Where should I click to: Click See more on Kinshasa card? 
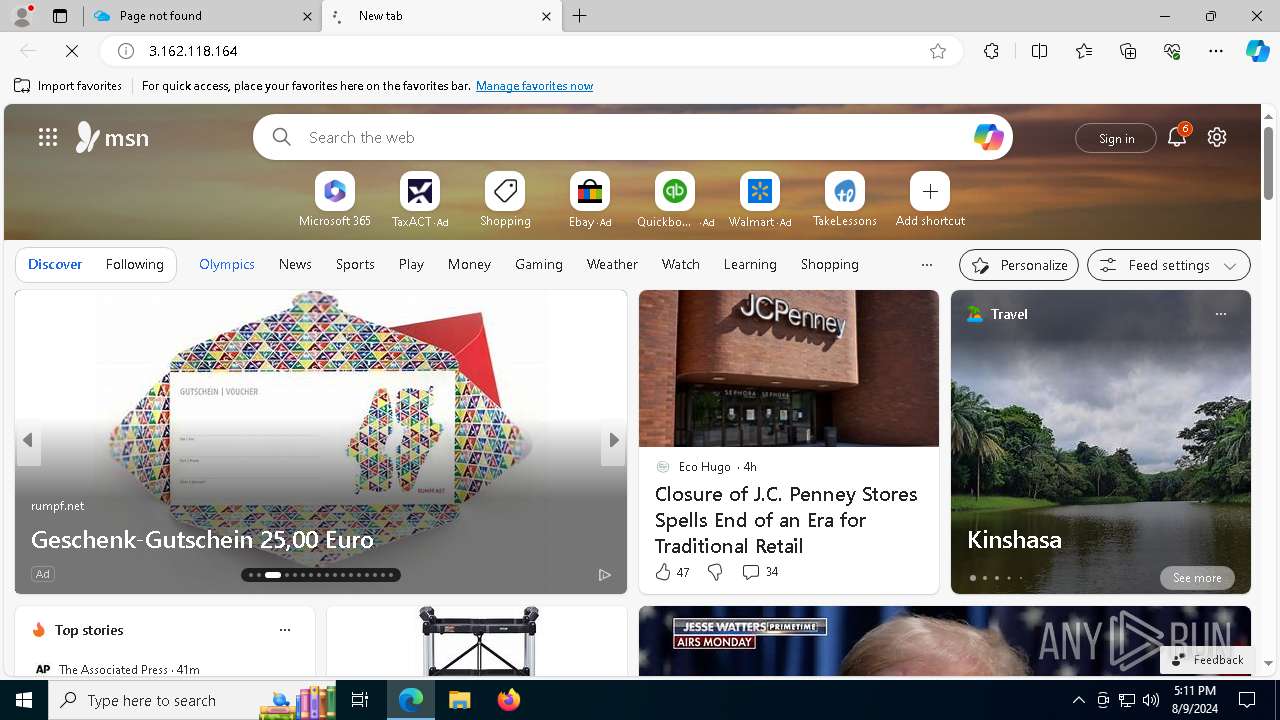click(x=1197, y=578)
